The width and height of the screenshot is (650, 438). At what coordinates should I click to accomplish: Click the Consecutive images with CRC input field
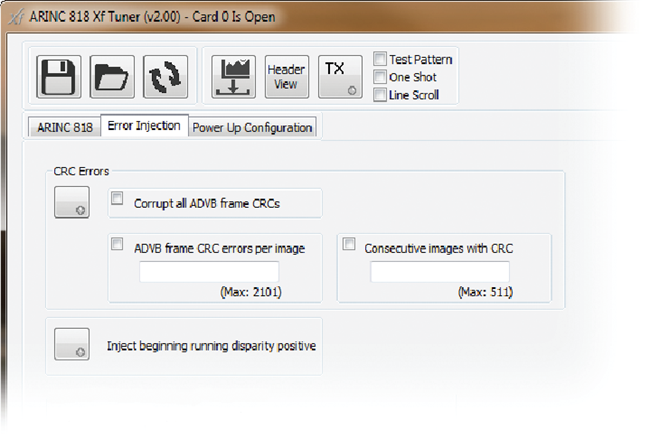[x=440, y=272]
